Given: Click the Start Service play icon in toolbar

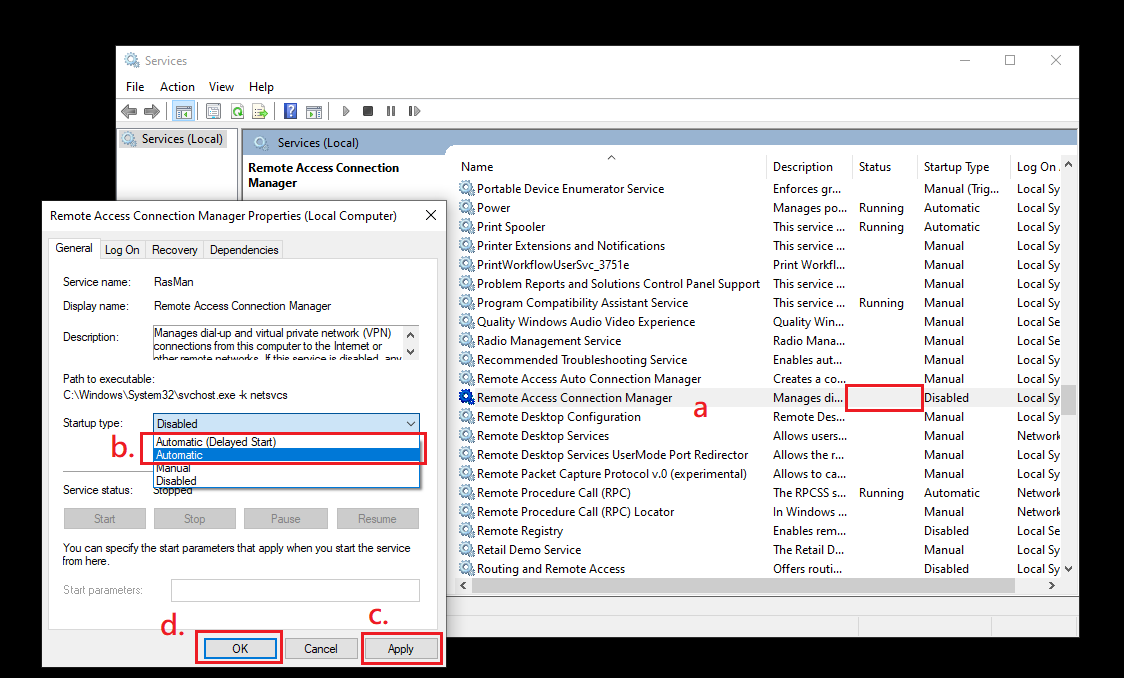Looking at the screenshot, I should [346, 111].
